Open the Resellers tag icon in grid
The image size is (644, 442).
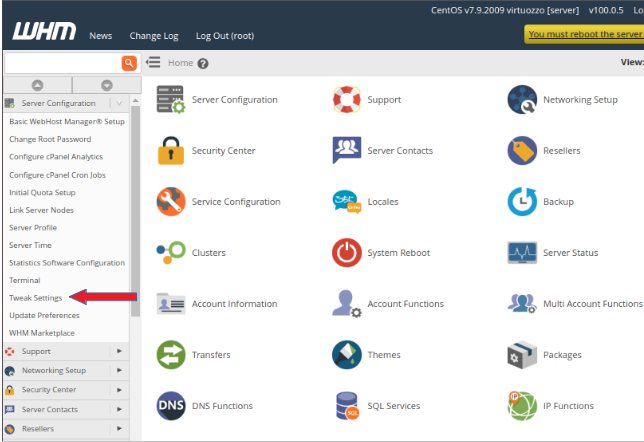pyautogui.click(x=522, y=150)
